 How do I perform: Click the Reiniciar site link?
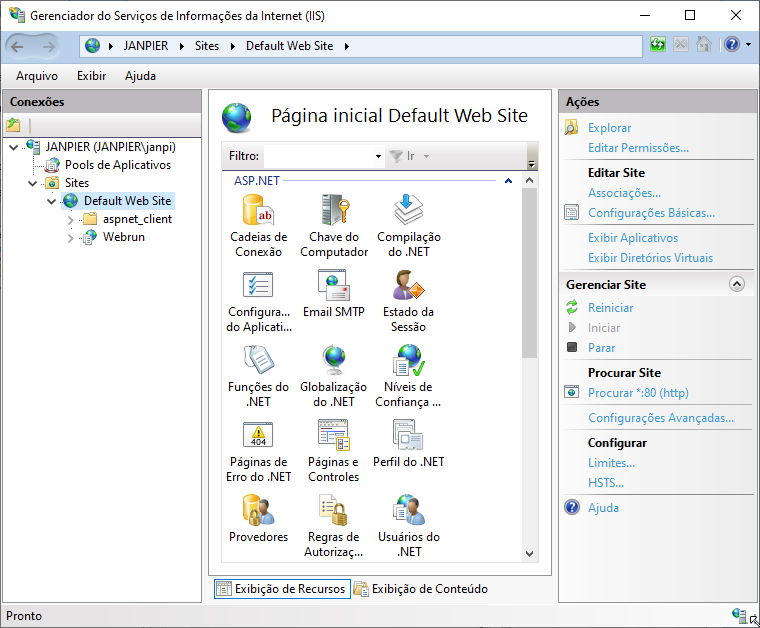(x=610, y=308)
